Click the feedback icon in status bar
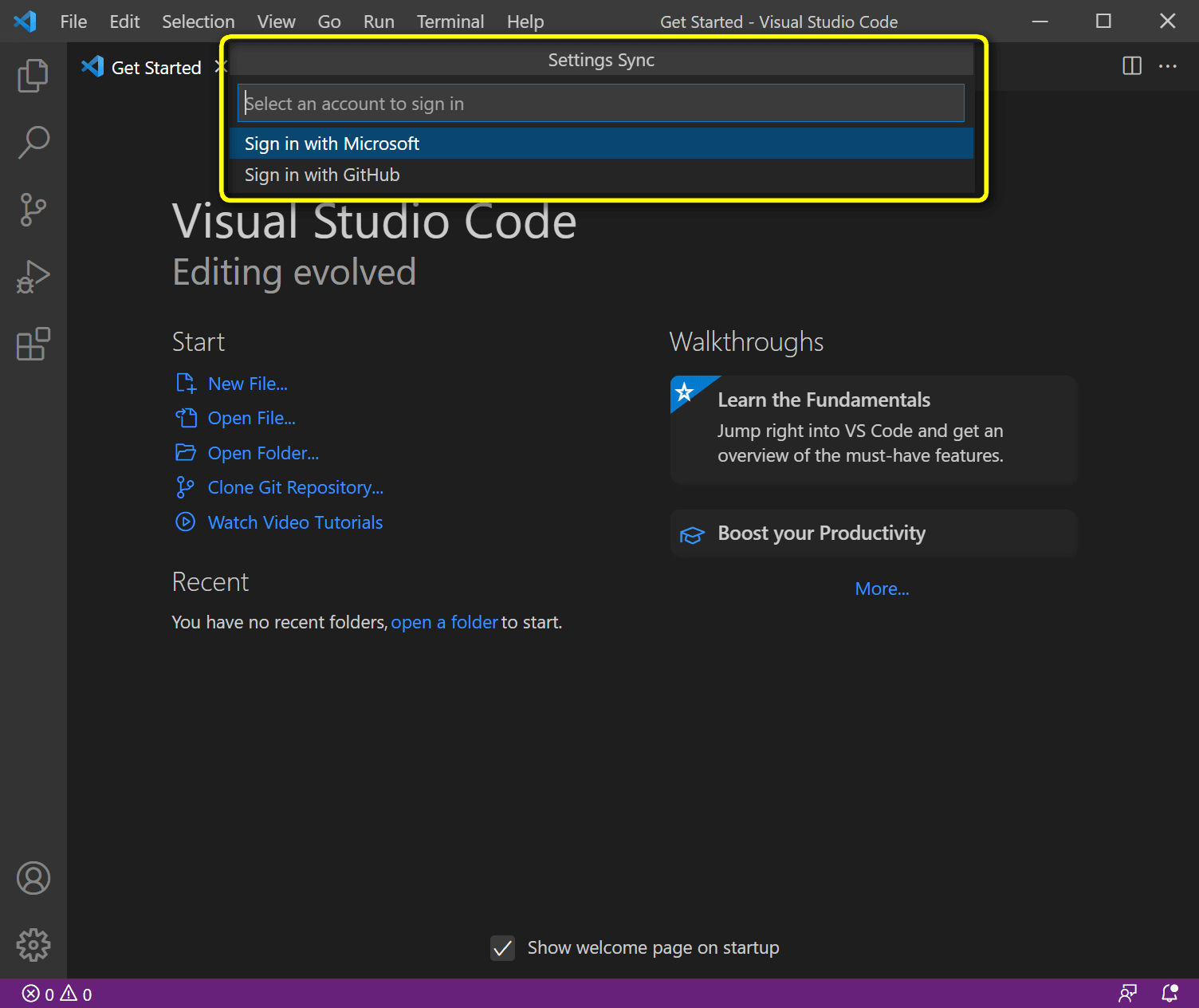 point(1128,994)
